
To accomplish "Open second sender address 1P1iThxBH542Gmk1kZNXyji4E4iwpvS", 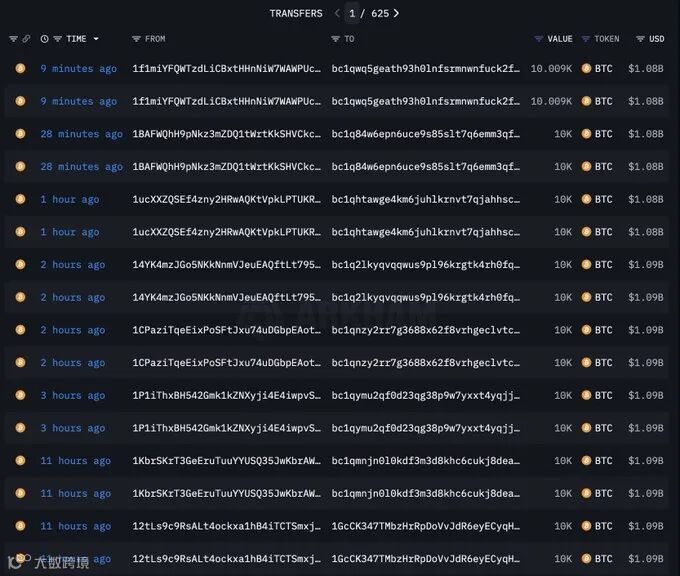I will 227,428.
